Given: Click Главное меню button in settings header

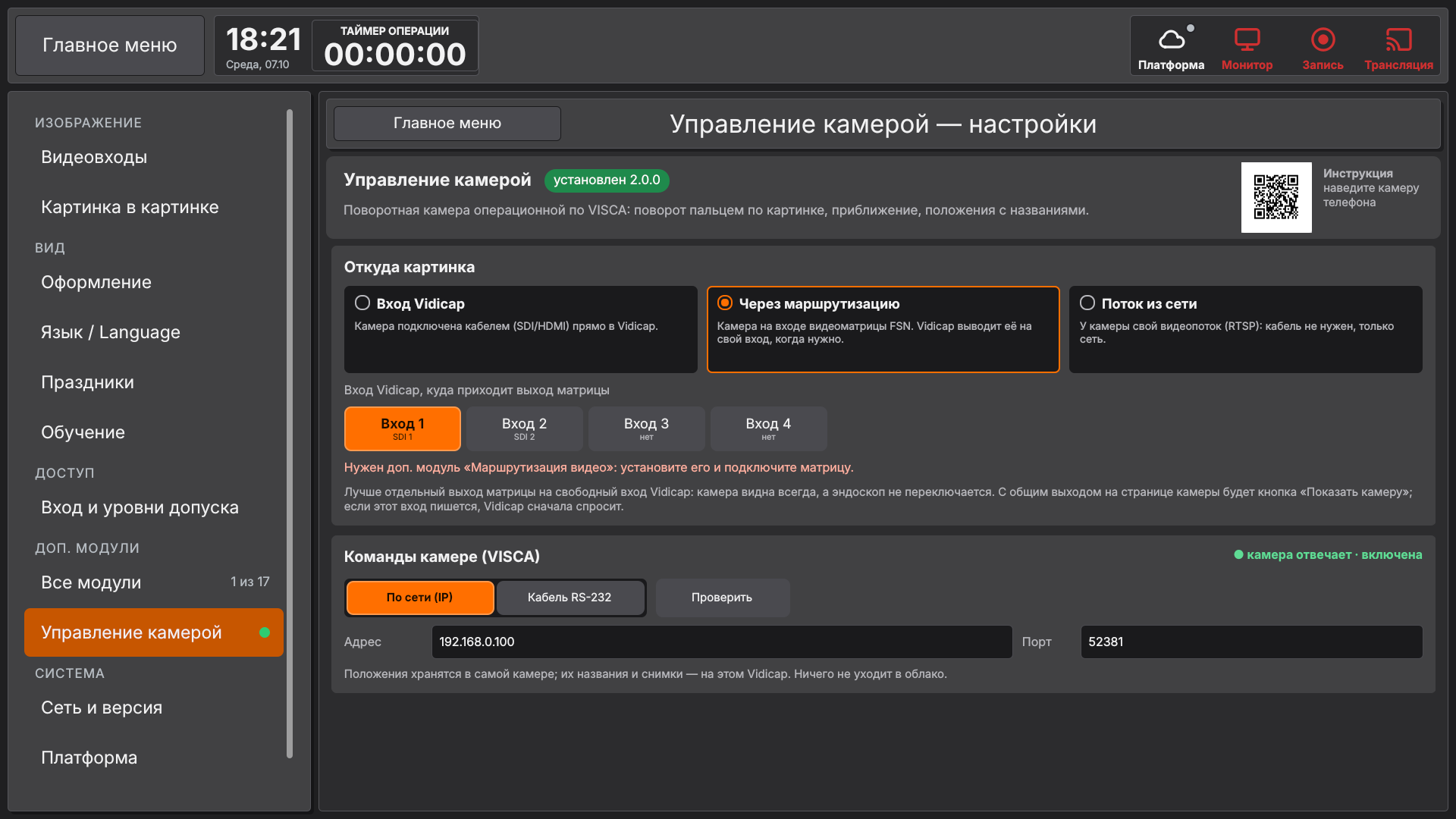Looking at the screenshot, I should 447,123.
